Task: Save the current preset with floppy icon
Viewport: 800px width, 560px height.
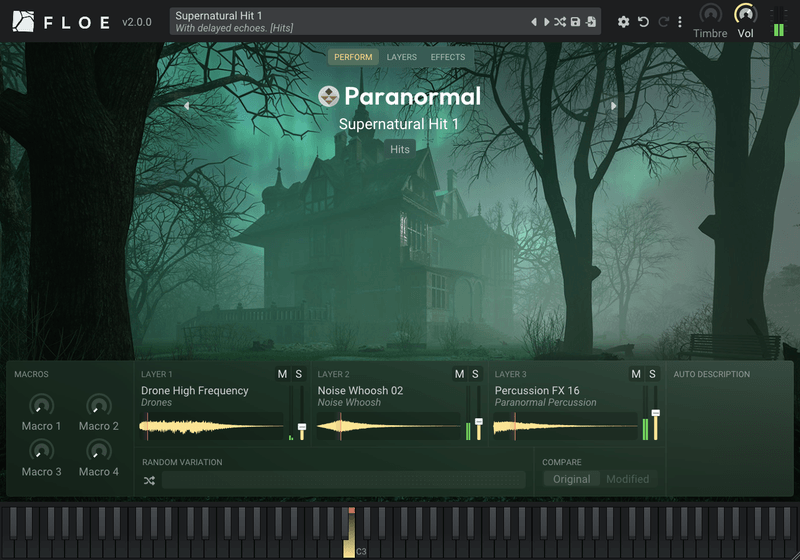Action: coord(575,22)
